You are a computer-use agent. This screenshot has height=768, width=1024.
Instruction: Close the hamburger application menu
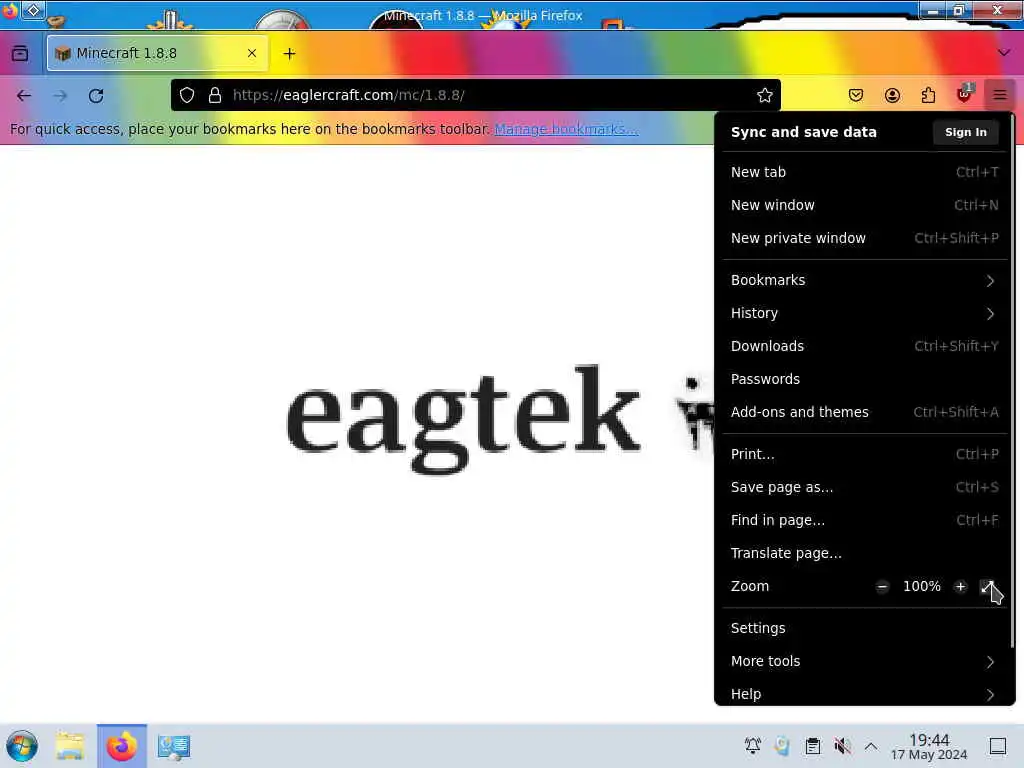[1000, 95]
